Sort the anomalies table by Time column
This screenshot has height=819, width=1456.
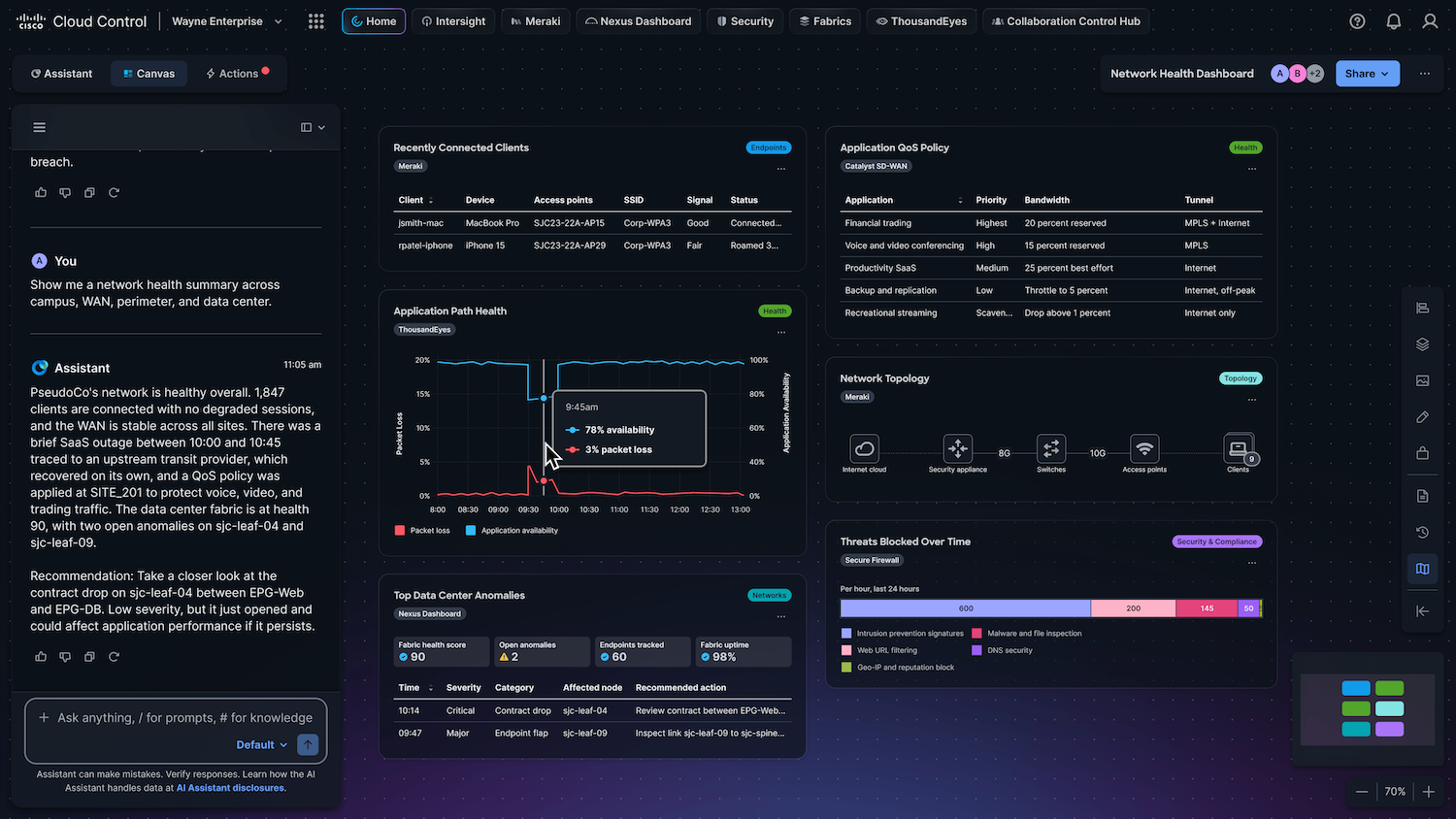[415, 688]
